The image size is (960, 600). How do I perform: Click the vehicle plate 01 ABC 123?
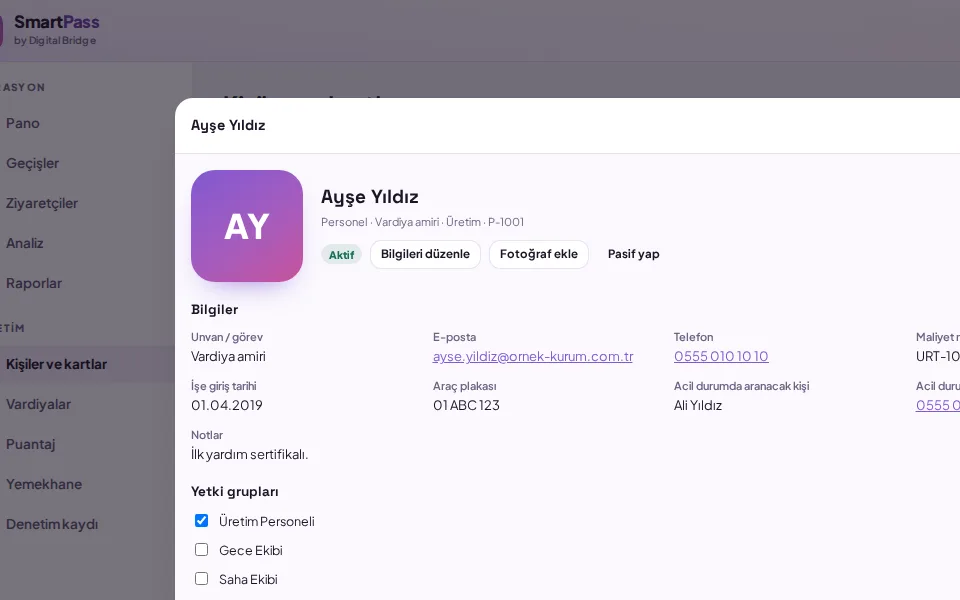466,405
